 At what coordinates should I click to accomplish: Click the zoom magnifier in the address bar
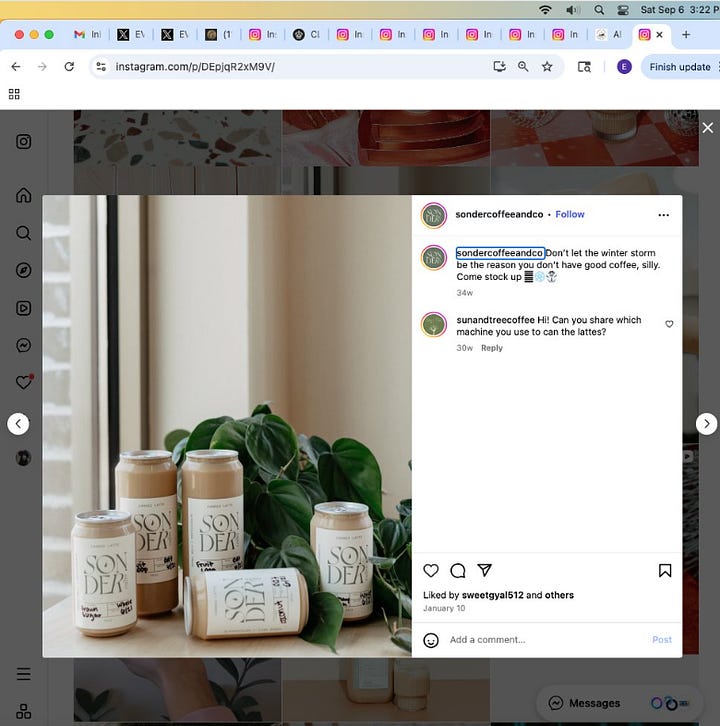point(523,67)
